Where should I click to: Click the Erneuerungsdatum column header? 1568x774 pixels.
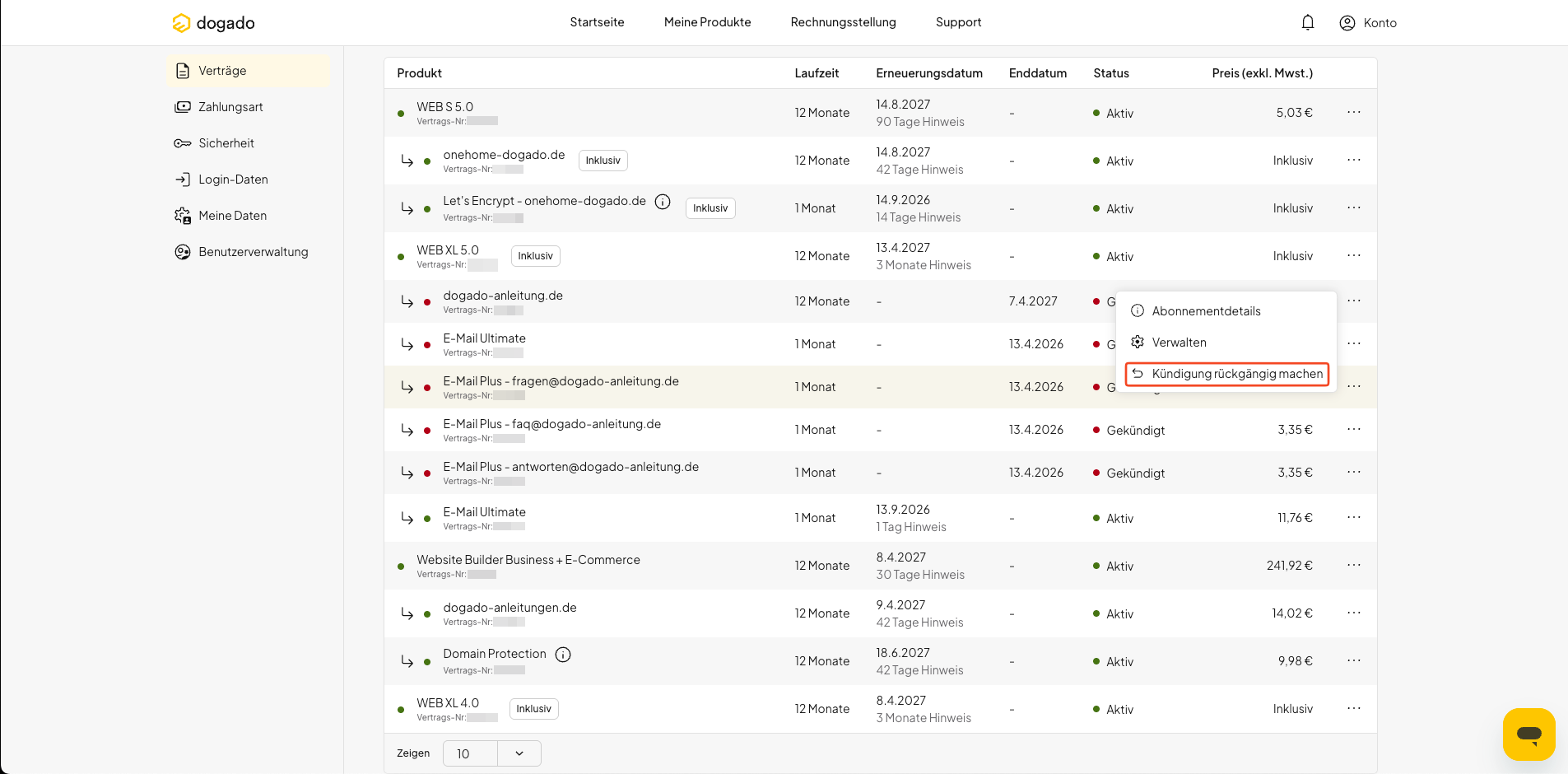929,73
